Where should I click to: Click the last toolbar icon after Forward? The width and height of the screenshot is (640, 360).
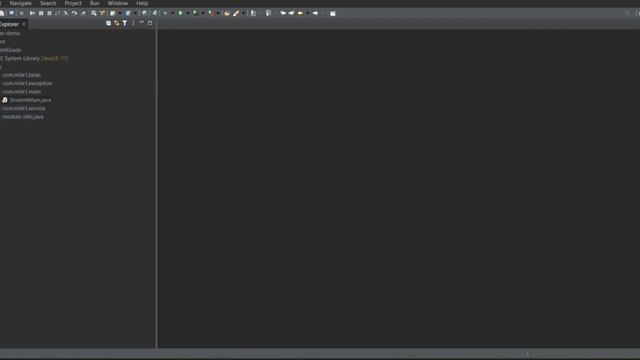click(x=333, y=13)
